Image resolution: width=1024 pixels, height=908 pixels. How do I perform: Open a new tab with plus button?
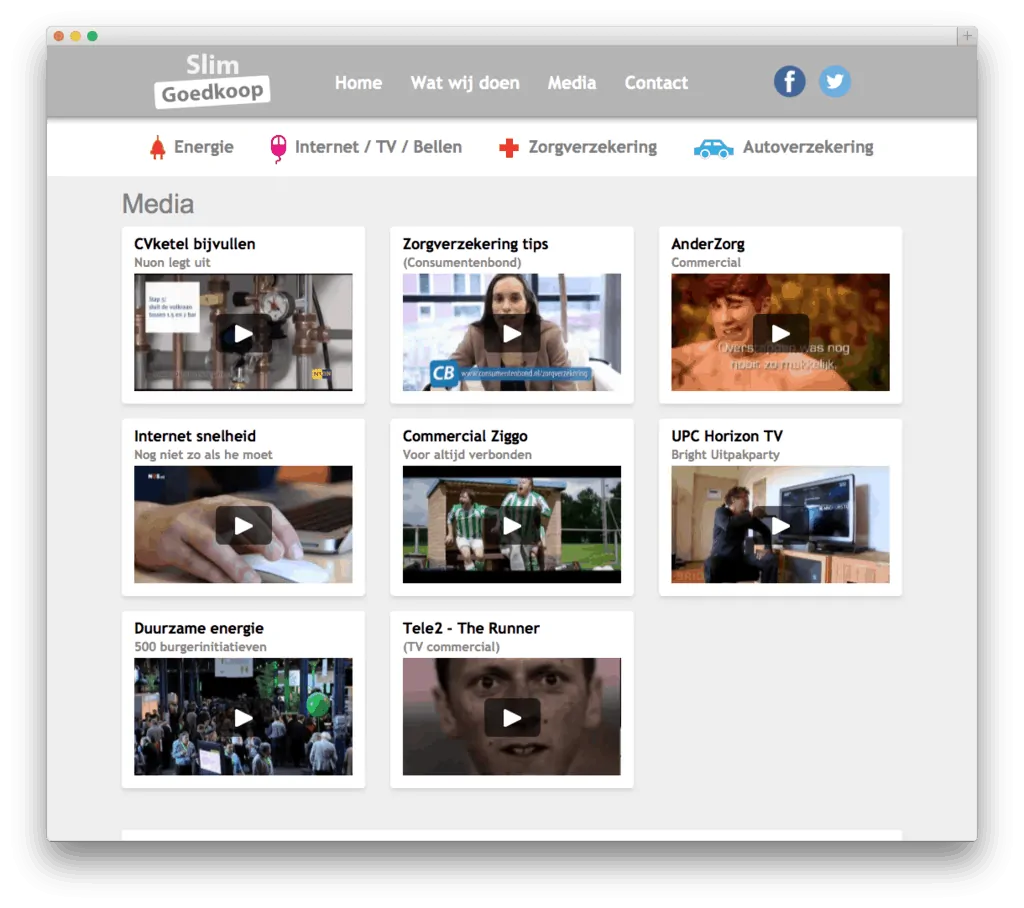[967, 35]
